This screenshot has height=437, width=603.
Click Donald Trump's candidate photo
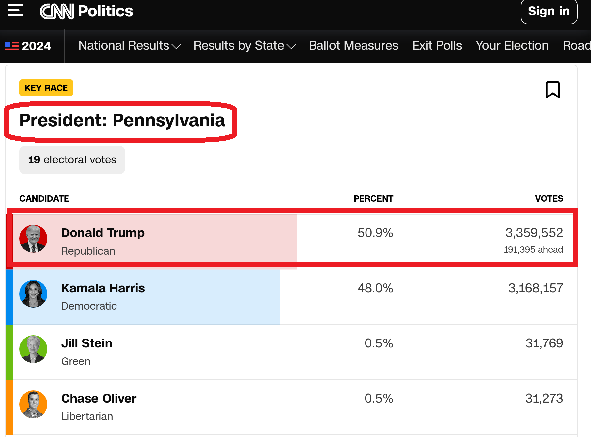tap(33, 239)
